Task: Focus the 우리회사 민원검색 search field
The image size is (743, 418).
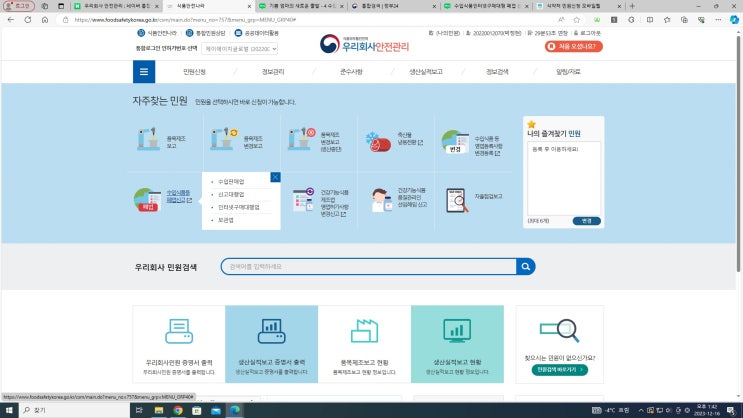Action: click(x=369, y=266)
